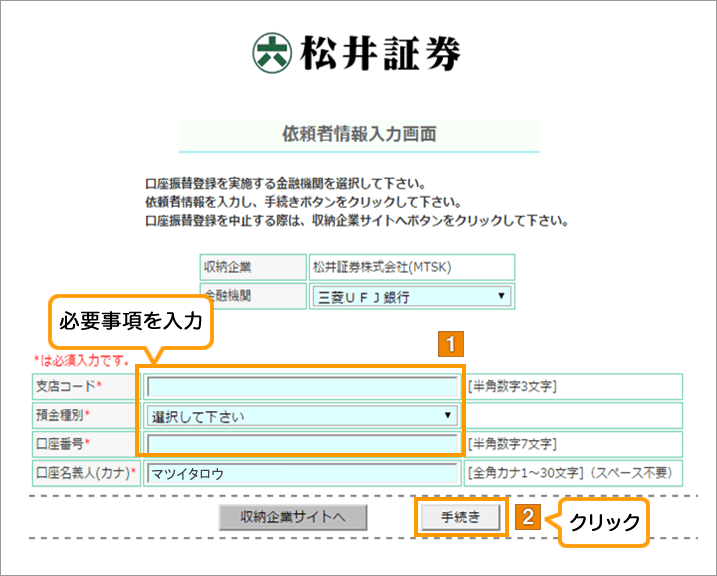Click the 依頼者情報入力画面 heading

(x=359, y=134)
